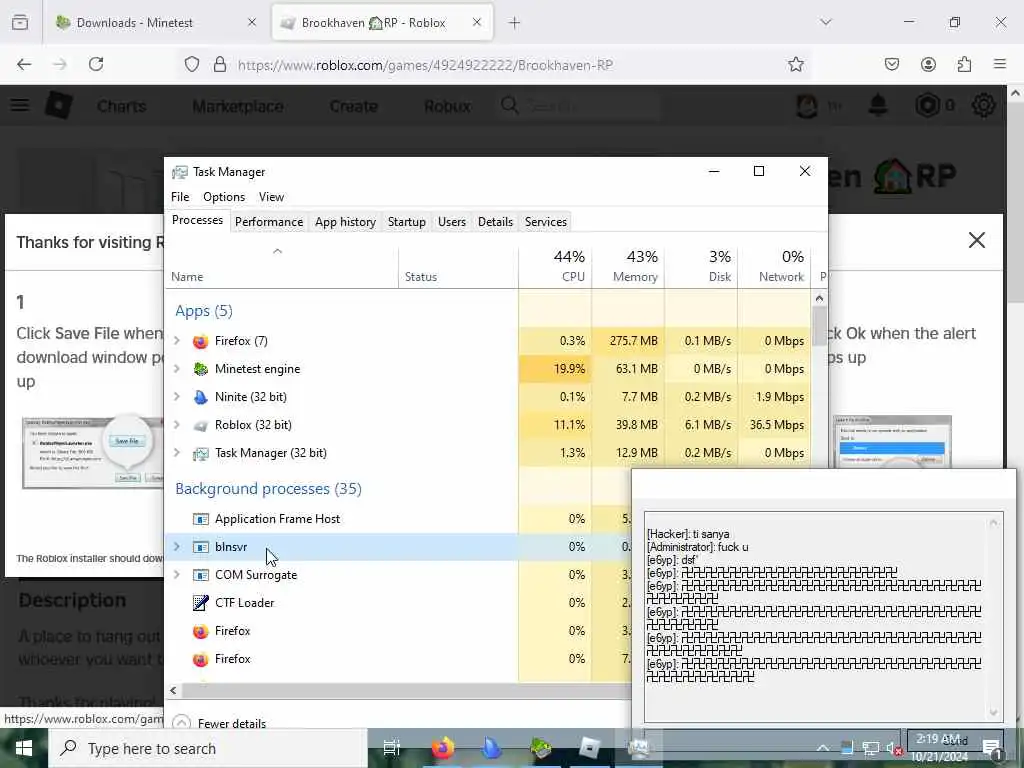Expand Task Manager (32 bit) process row
The height and width of the screenshot is (768, 1024).
click(x=177, y=453)
